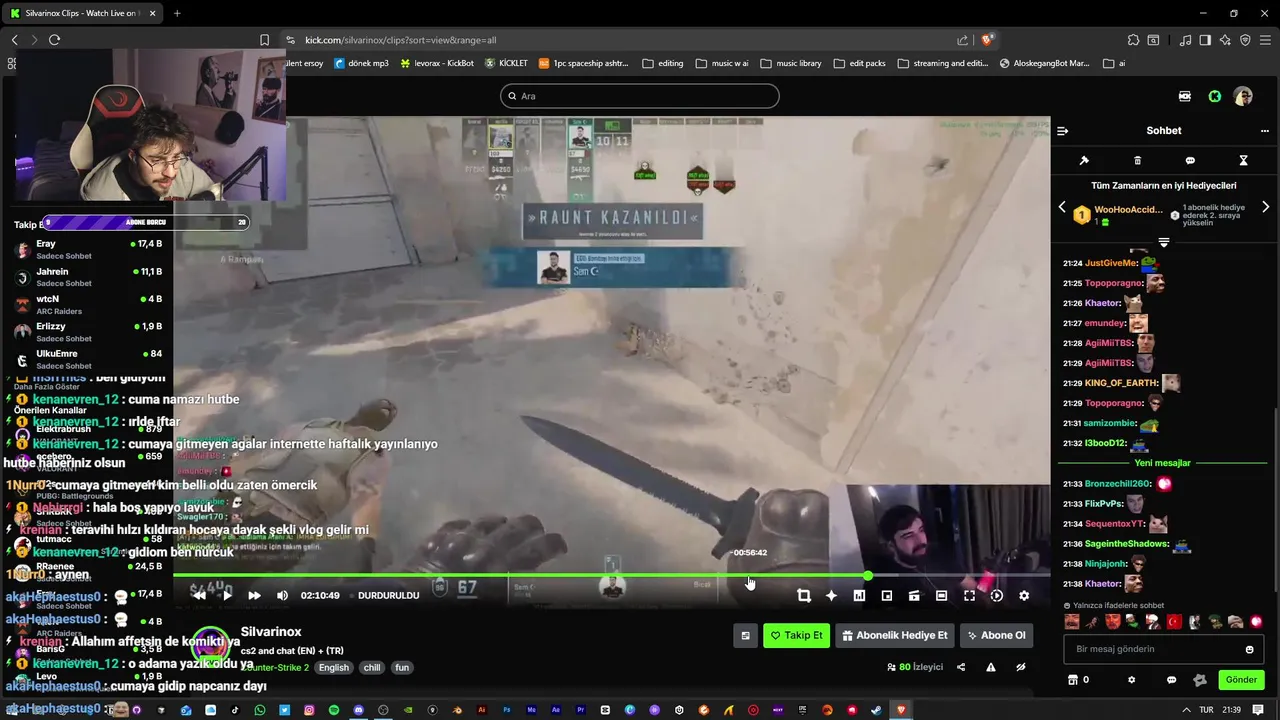Viewport: 1280px width, 720px height.
Task: Bookmark this page icon in address bar
Action: [x=264, y=40]
